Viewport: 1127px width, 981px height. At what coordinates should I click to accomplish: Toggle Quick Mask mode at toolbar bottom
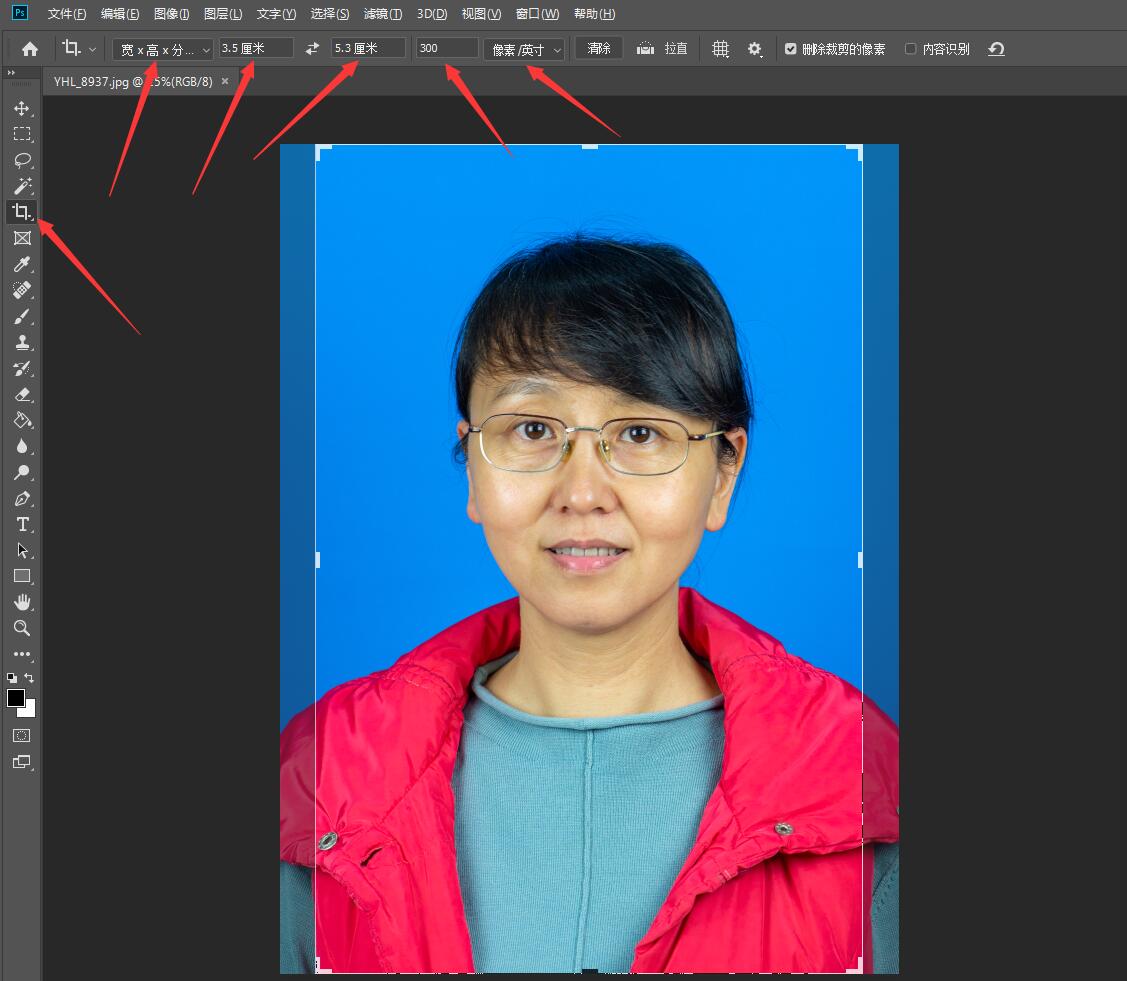point(21,735)
